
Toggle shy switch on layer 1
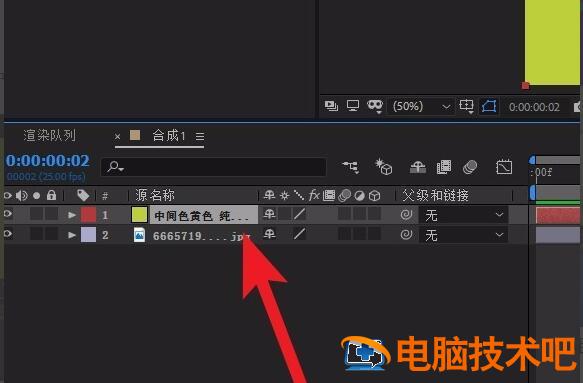269,214
